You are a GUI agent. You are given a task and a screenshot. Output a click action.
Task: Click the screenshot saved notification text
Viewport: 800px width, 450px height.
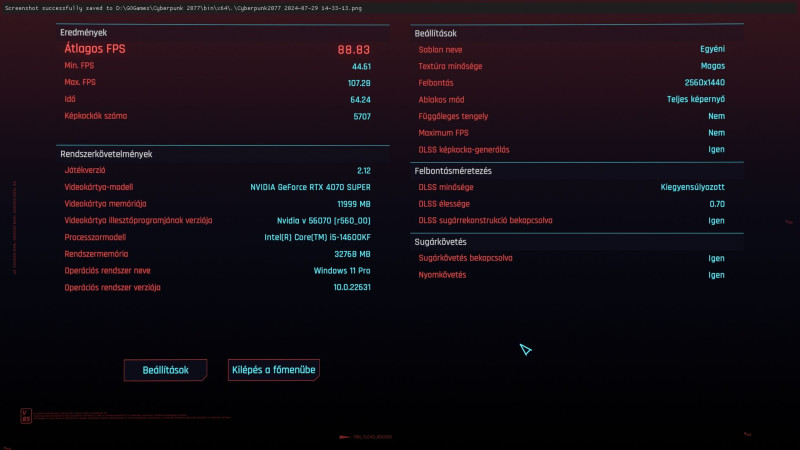pos(183,8)
